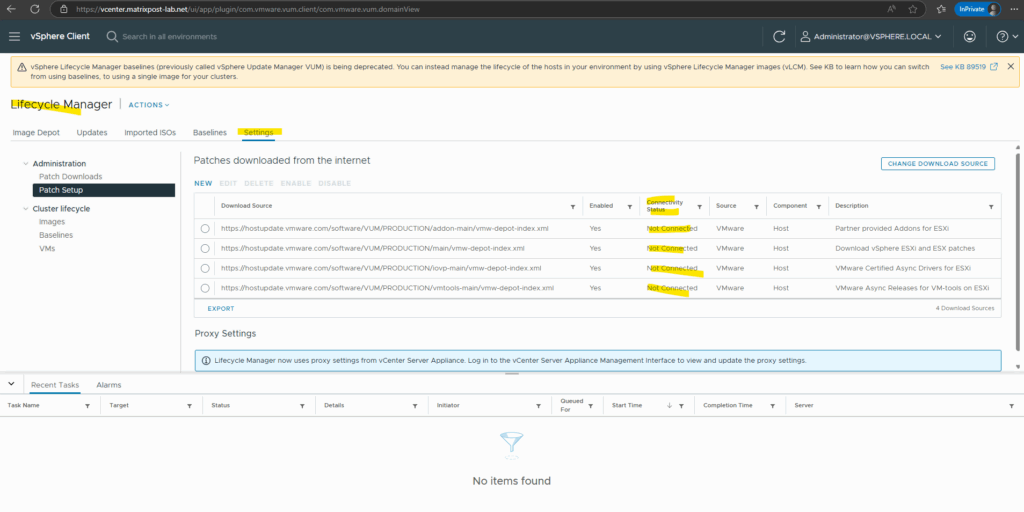Viewport: 1024px width, 512px height.
Task: Filter the Initiator column in tasks
Action: click(x=539, y=406)
